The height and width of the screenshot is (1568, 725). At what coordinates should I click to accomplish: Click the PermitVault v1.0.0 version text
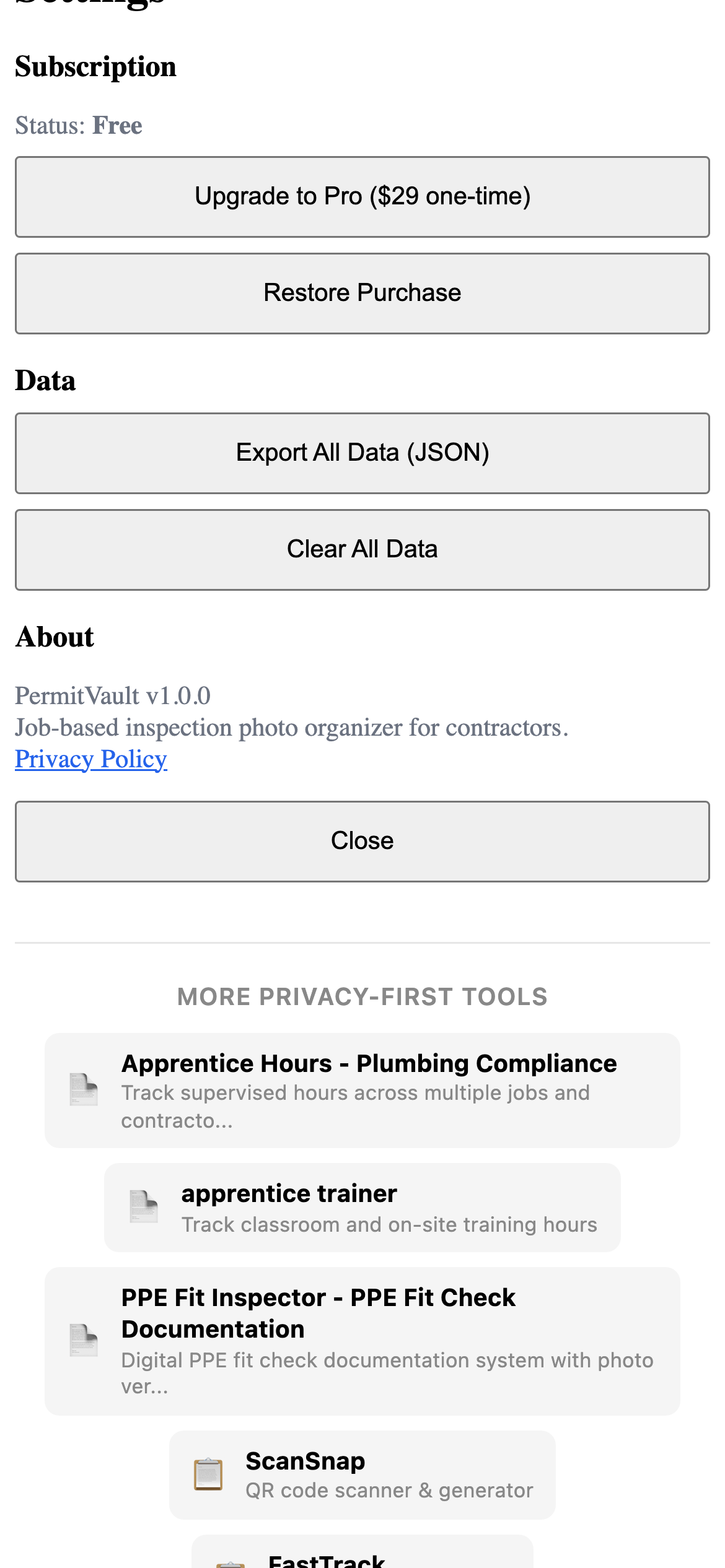pyautogui.click(x=113, y=696)
